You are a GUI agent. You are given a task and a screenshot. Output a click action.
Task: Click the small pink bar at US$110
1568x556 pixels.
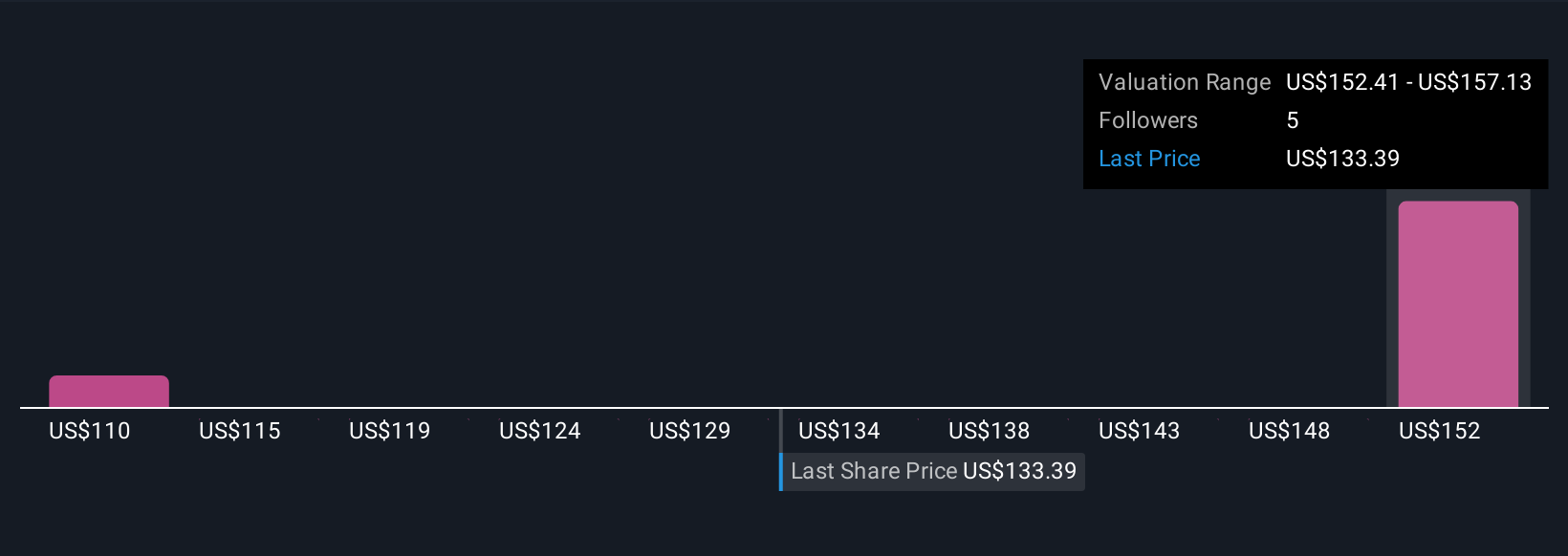[x=109, y=392]
